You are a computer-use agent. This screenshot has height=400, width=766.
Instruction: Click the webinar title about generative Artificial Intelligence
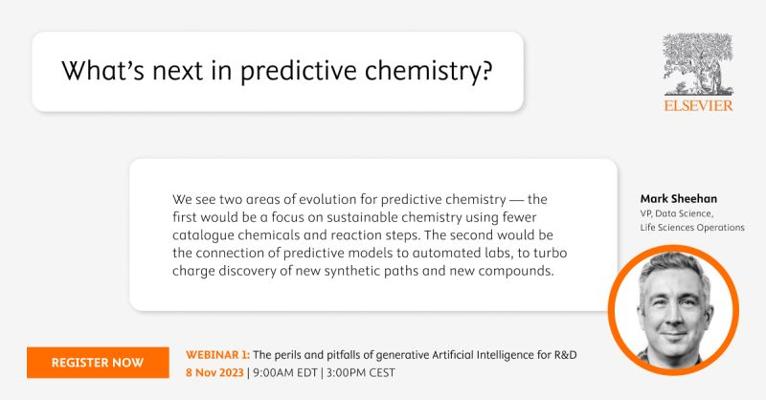pos(415,355)
